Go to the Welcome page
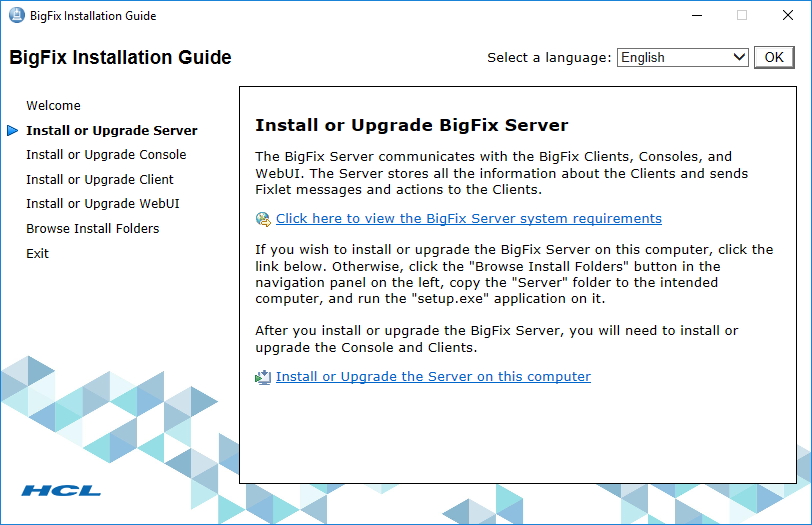Screen dimensions: 812x525 53,105
